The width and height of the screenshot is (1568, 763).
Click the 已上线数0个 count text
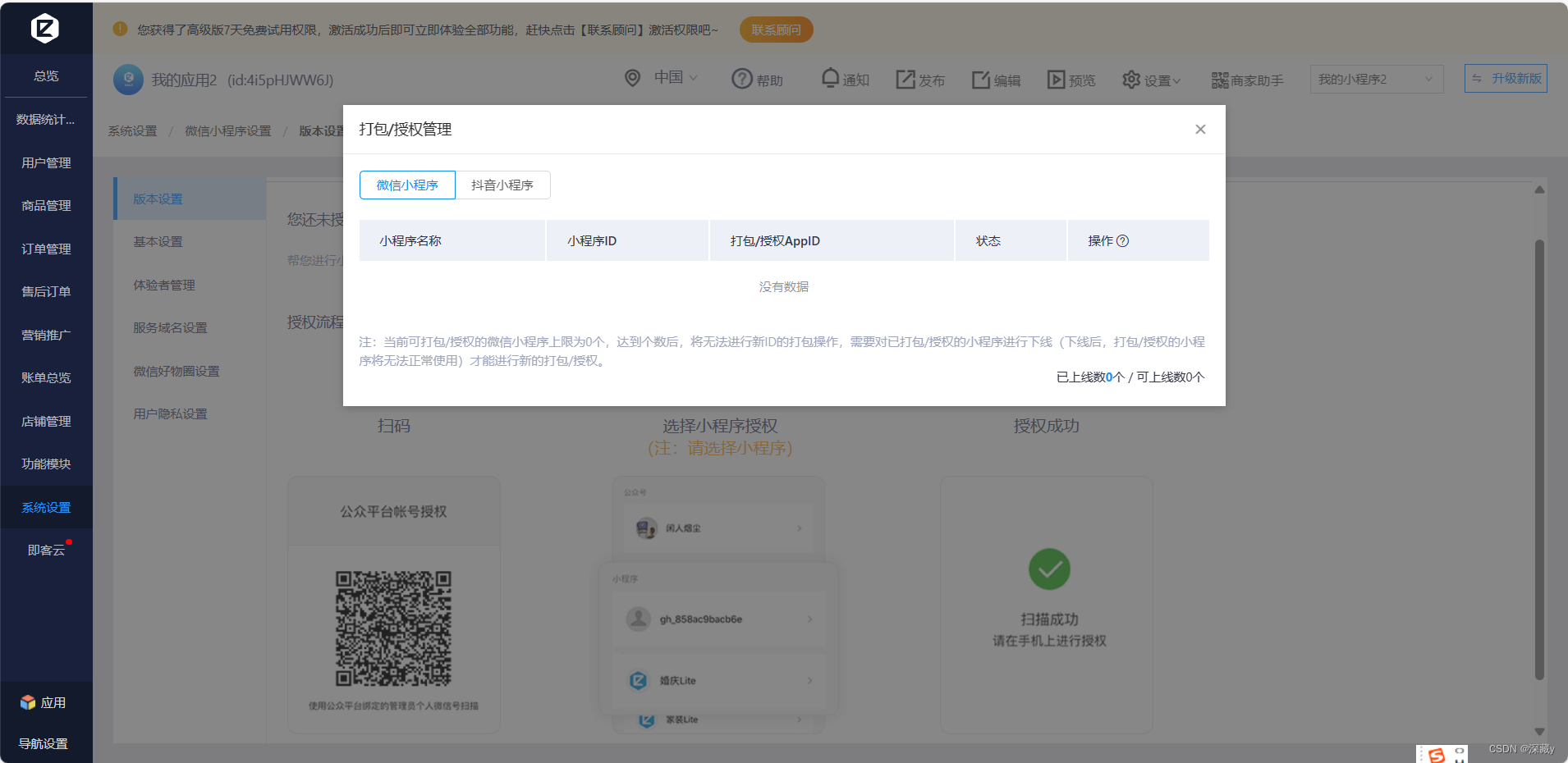point(1090,377)
